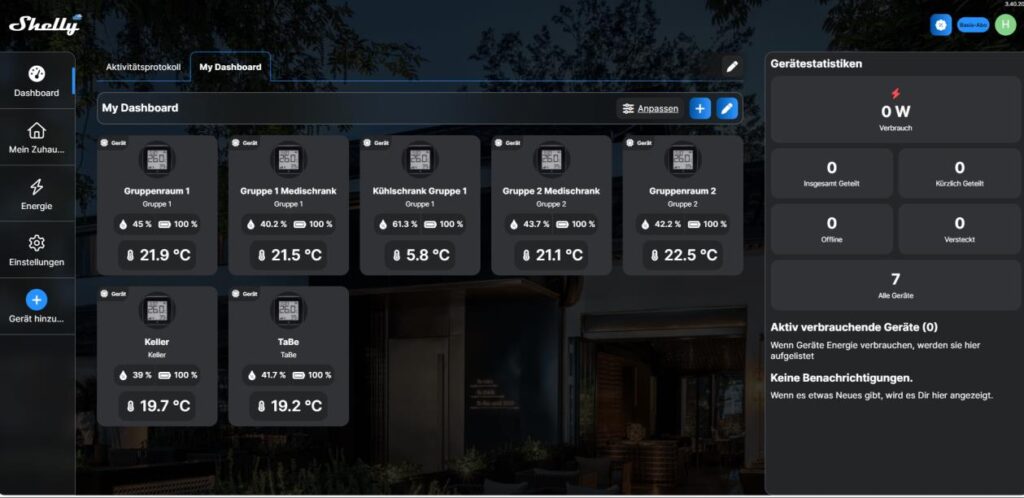1024x498 pixels.
Task: Select the Keller device thumbnail image
Action: pyautogui.click(x=157, y=311)
